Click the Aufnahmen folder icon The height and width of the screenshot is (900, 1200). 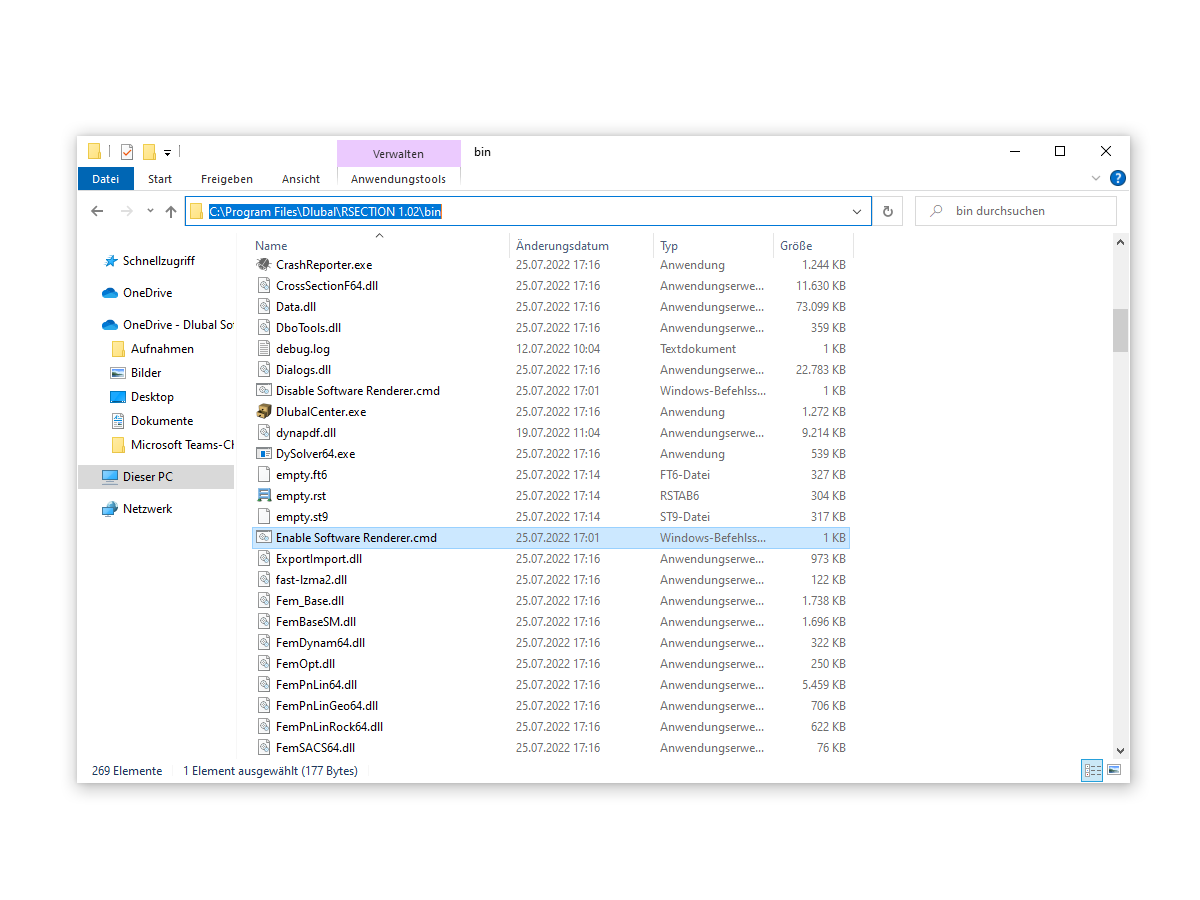tap(118, 349)
